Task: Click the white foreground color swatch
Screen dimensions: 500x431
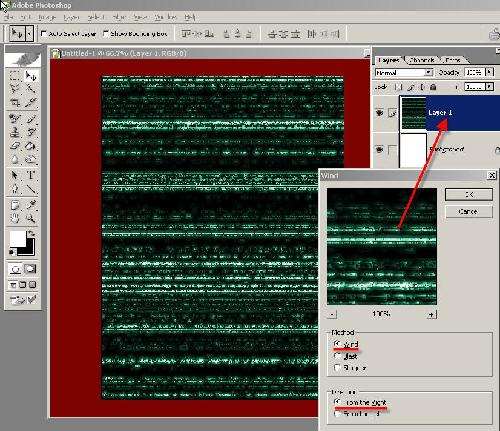Action: (x=17, y=238)
